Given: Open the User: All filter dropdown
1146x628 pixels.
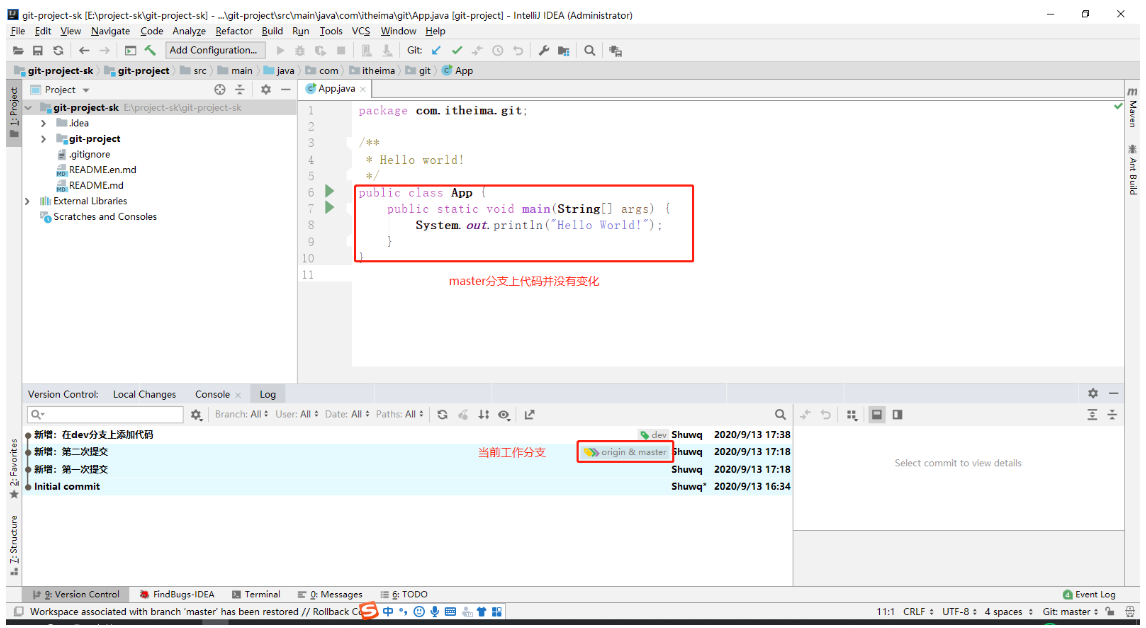Looking at the screenshot, I should click(297, 415).
